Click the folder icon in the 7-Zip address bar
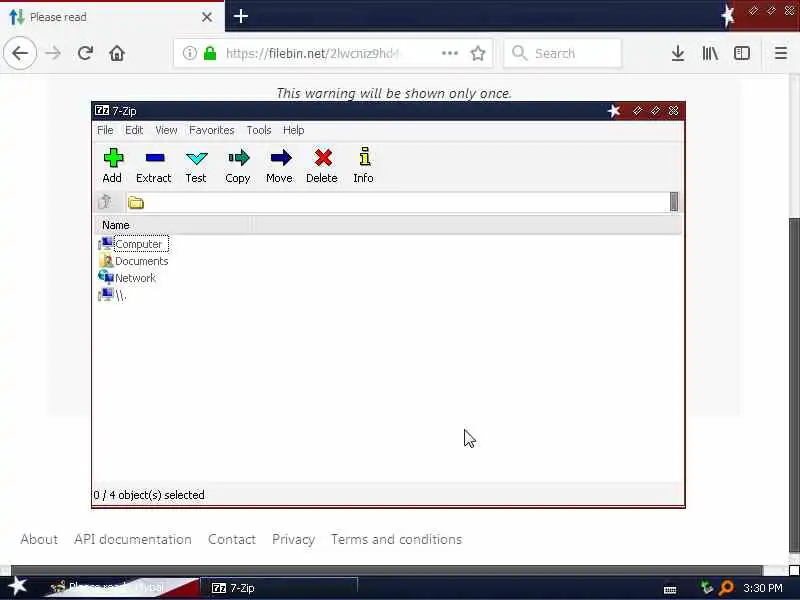Image resolution: width=800 pixels, height=600 pixels. (136, 203)
